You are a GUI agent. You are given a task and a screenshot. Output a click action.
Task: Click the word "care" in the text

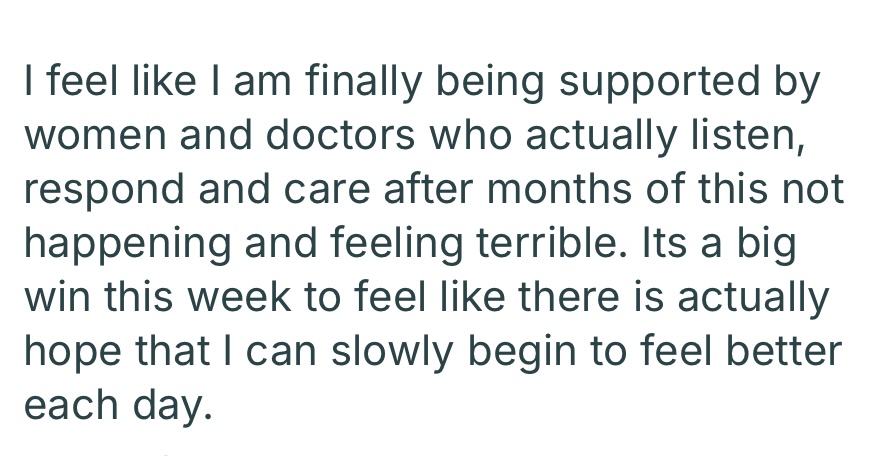(322, 190)
